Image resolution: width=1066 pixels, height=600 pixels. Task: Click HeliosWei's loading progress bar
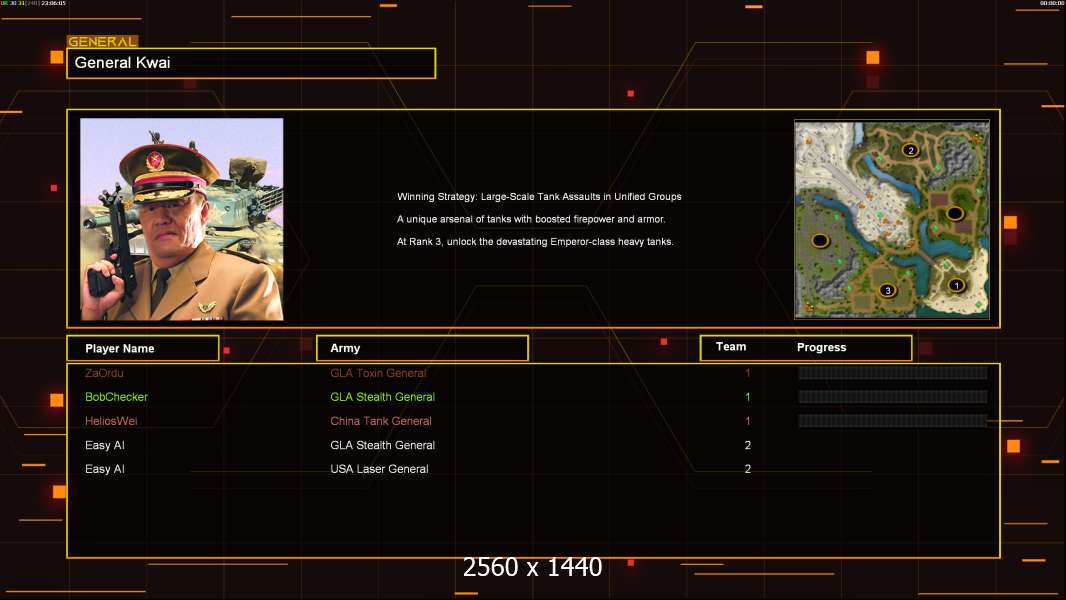(x=893, y=421)
